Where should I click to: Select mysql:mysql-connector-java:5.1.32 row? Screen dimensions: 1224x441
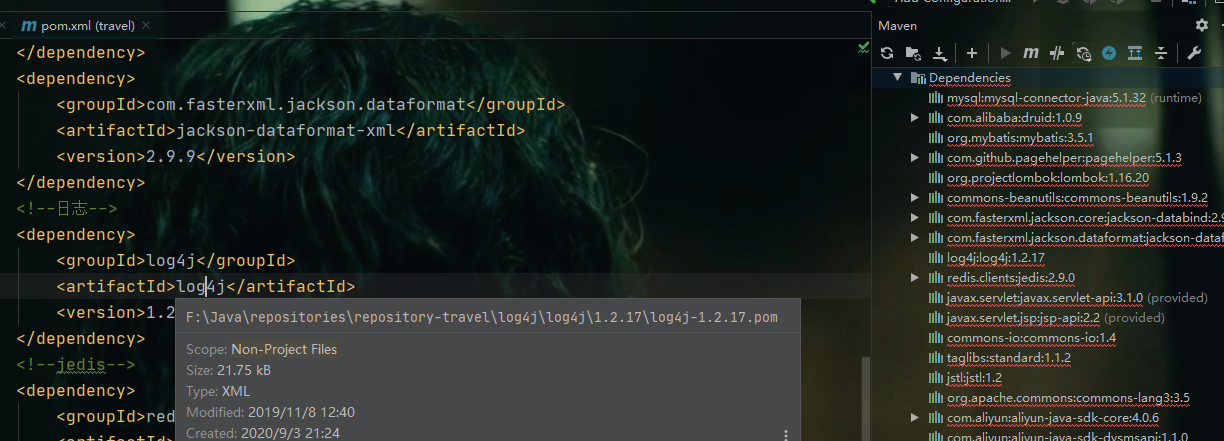[1048, 97]
